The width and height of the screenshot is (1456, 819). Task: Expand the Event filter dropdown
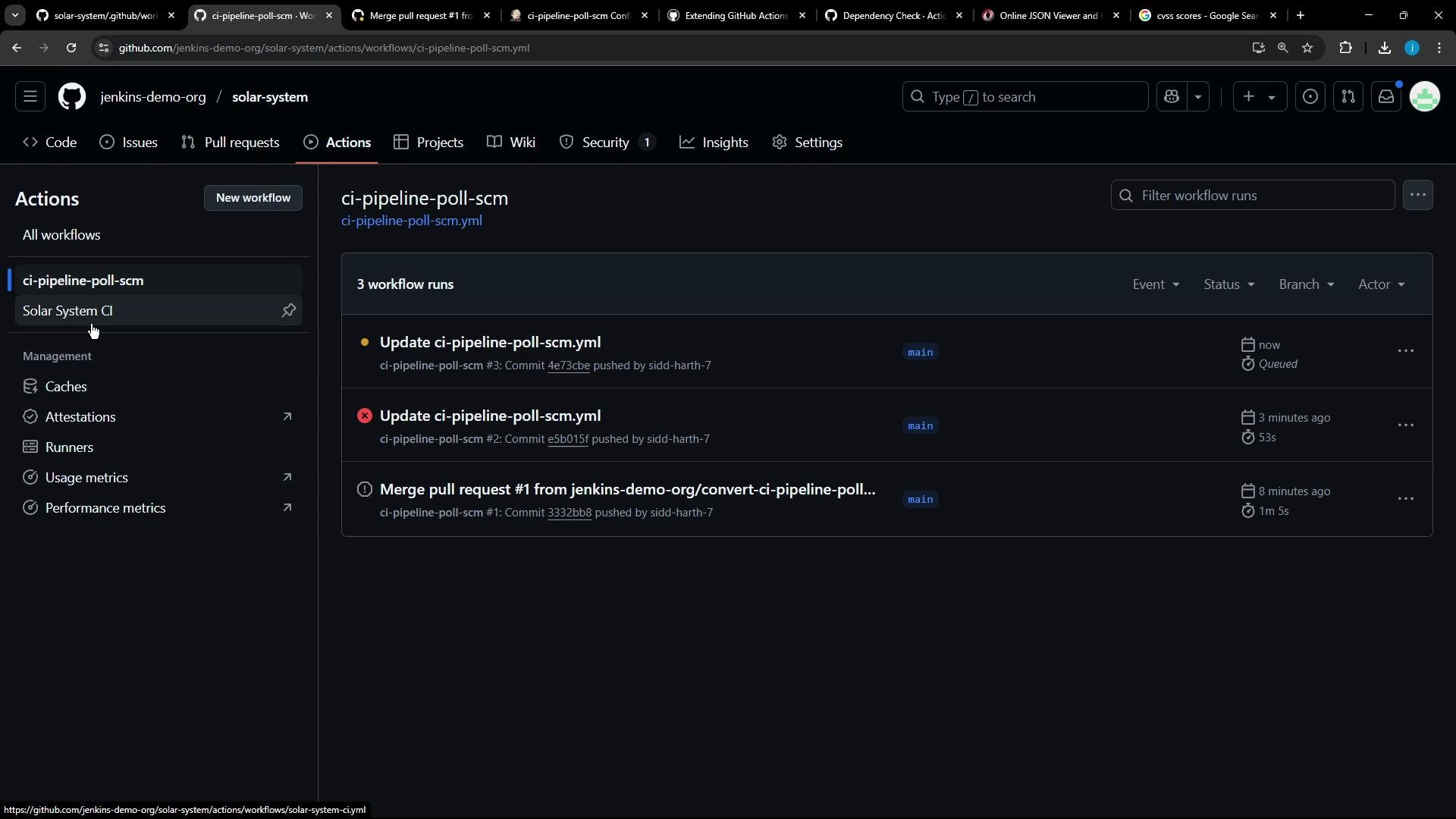(x=1156, y=284)
